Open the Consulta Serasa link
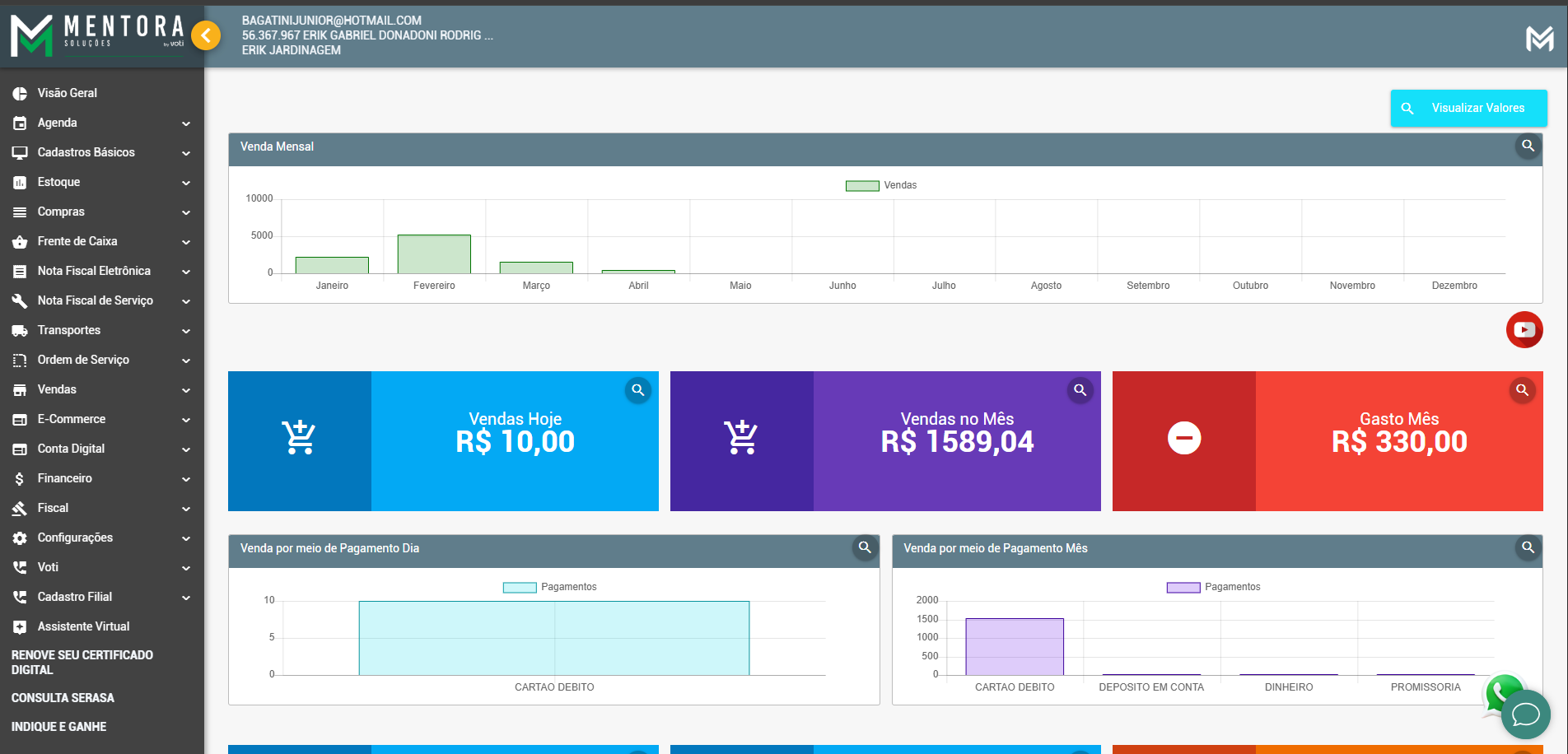The width and height of the screenshot is (1568, 754). [x=63, y=698]
